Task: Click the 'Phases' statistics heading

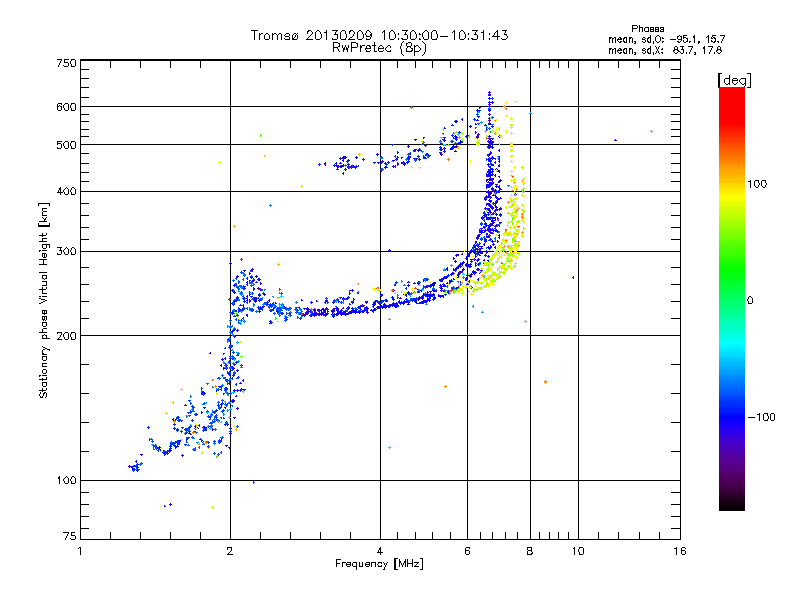Action: pos(647,29)
